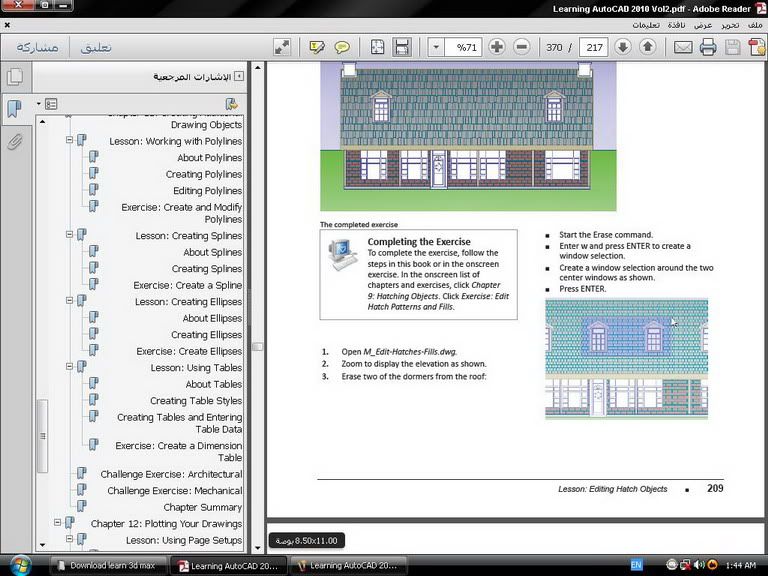Click the volume speaker tray icon
This screenshot has height=576, width=768.
click(699, 565)
